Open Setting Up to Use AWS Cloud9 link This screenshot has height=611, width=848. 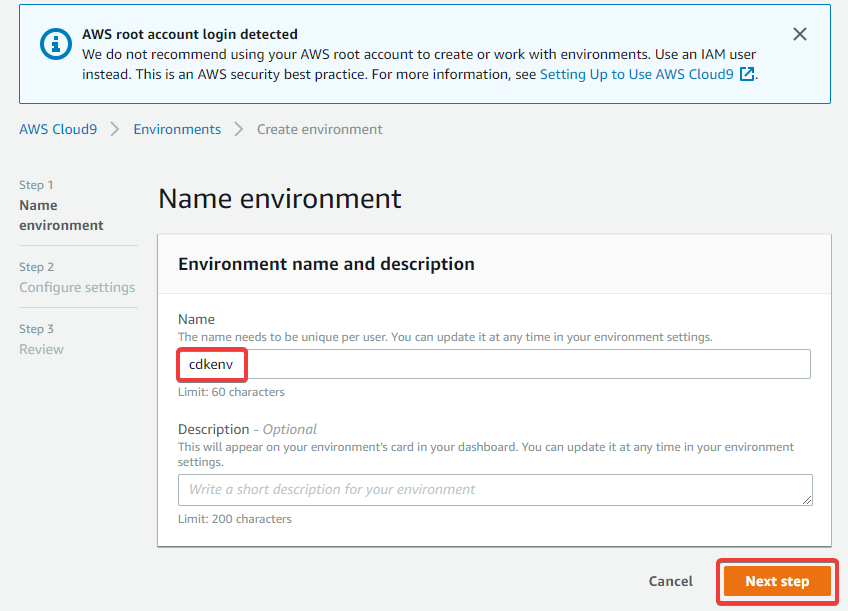637,74
